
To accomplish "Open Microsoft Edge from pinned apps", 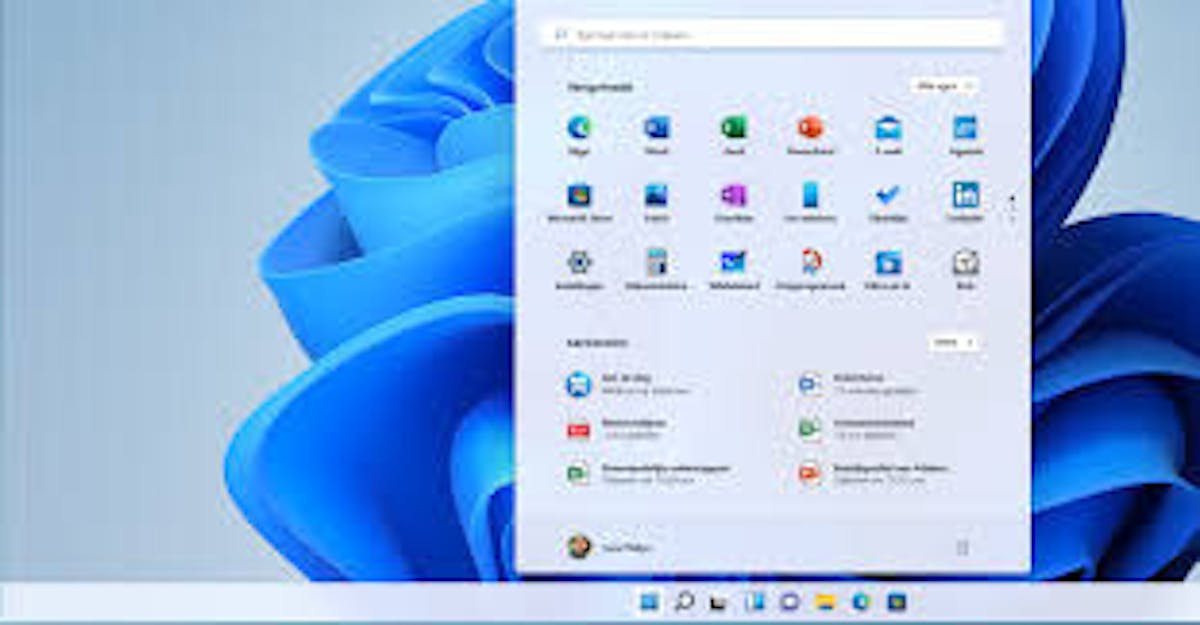I will coord(579,128).
